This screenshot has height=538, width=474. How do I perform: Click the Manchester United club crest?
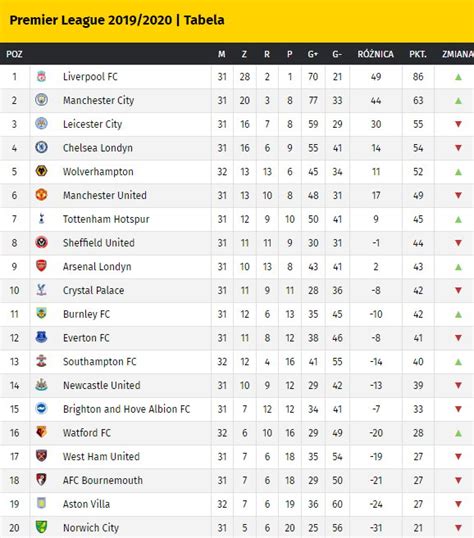pos(42,195)
